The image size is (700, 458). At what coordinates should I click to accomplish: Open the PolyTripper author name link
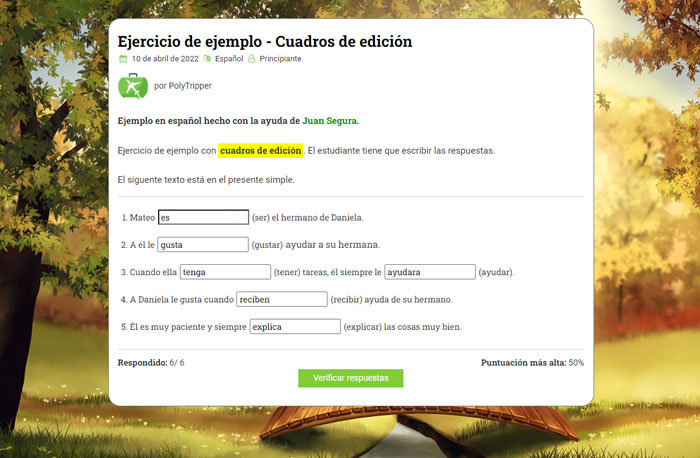point(183,86)
